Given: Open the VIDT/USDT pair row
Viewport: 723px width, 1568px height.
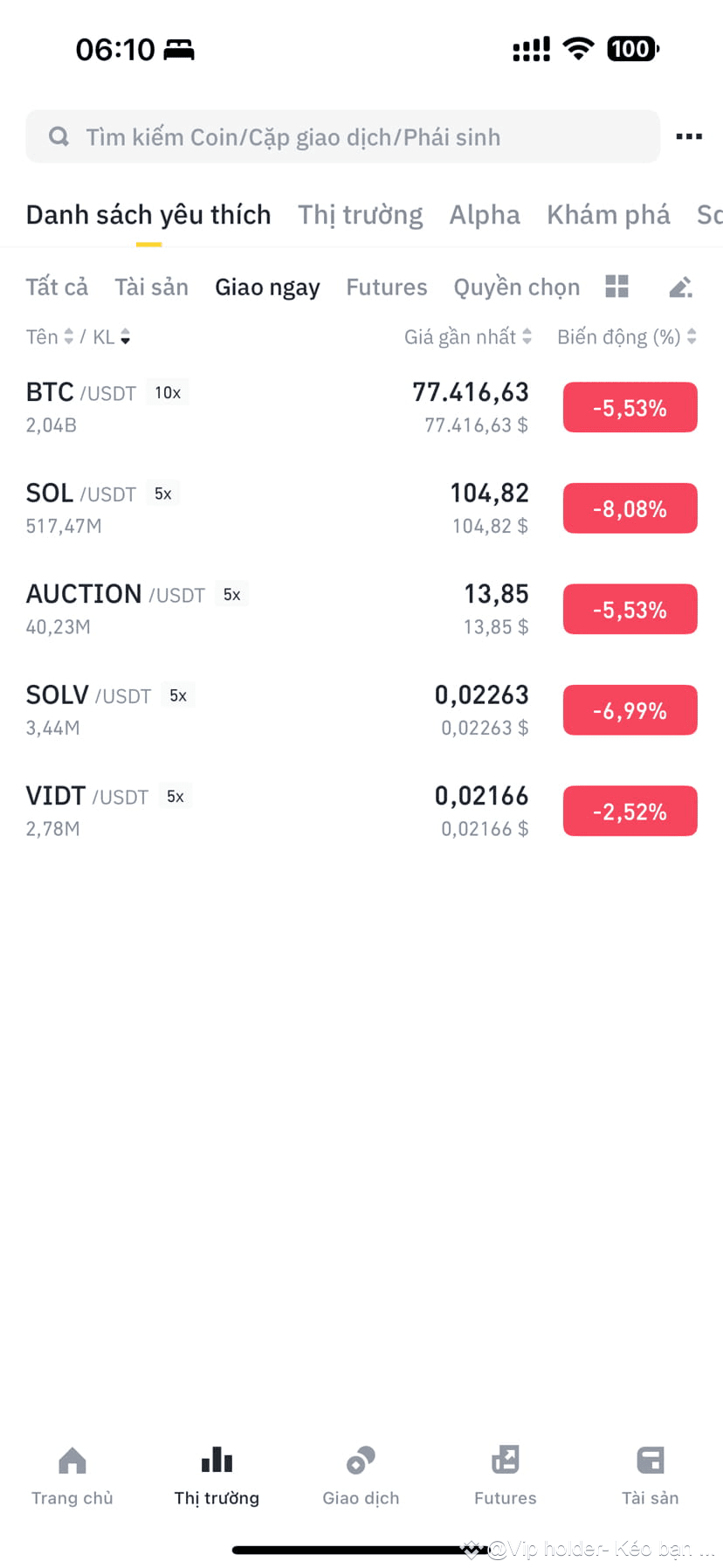Looking at the screenshot, I should click(361, 812).
